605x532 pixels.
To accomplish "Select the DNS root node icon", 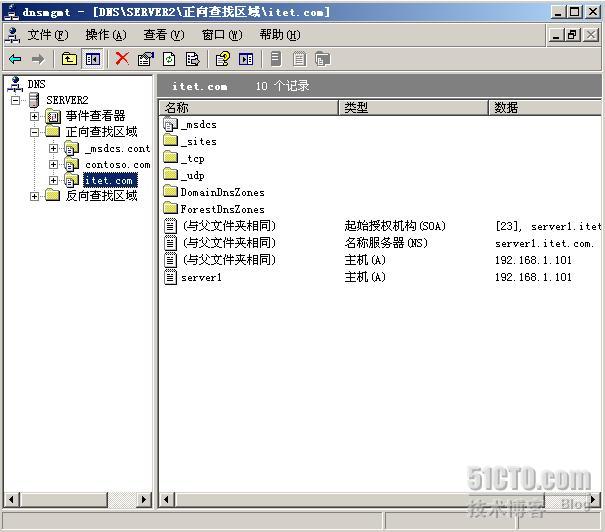I will click(x=15, y=84).
